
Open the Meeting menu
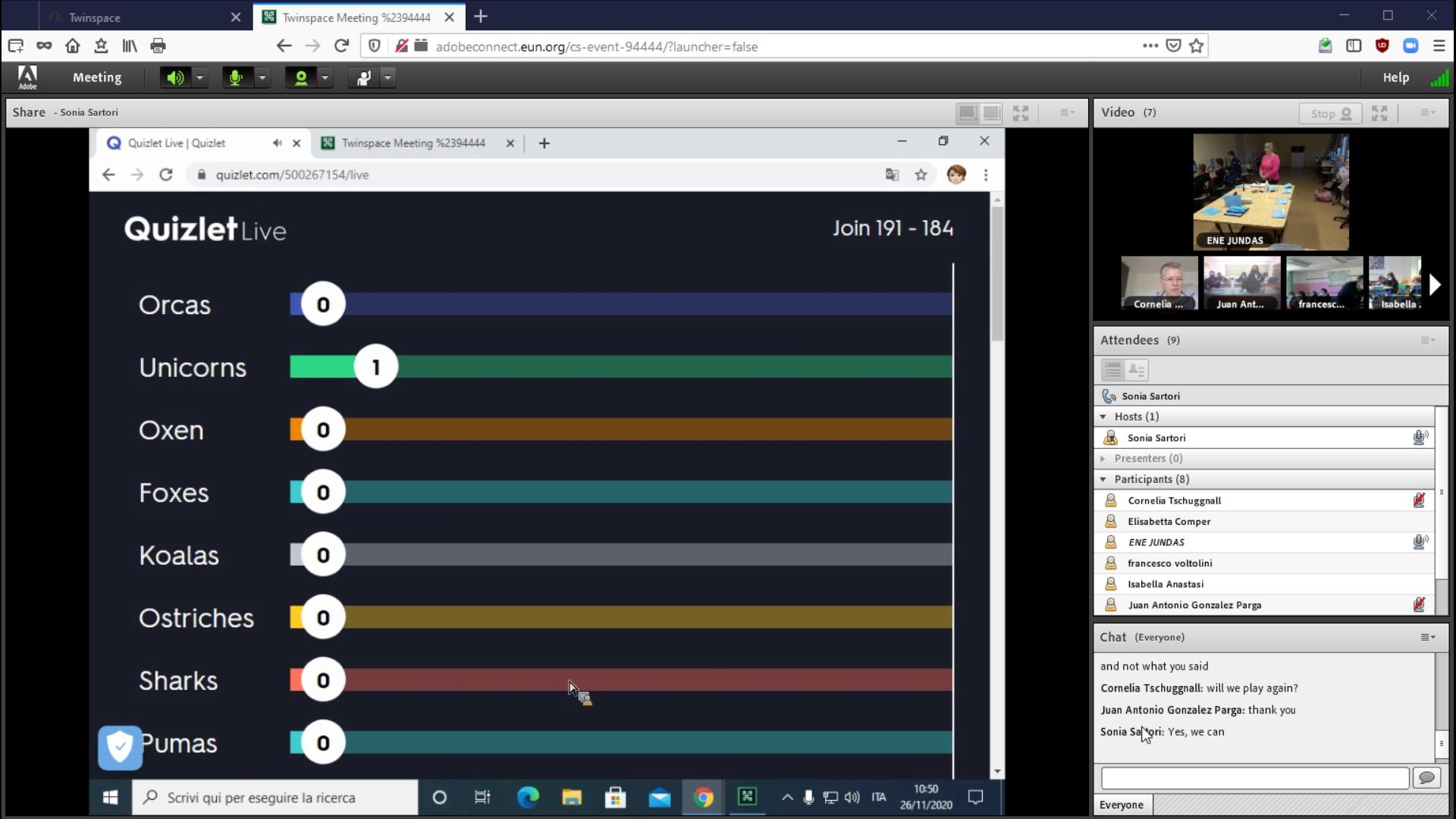click(97, 77)
